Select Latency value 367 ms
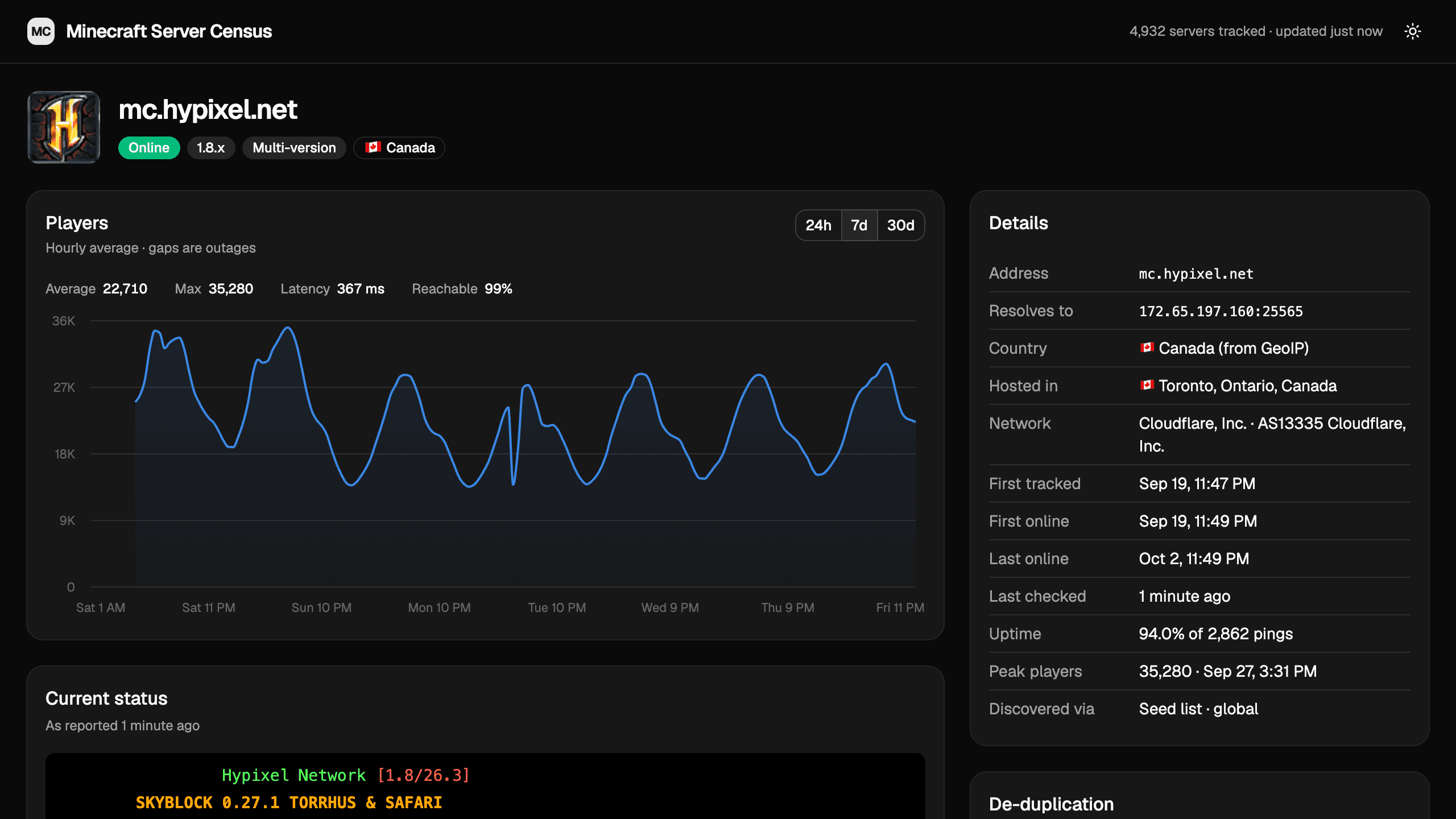1456x819 pixels. click(x=361, y=289)
